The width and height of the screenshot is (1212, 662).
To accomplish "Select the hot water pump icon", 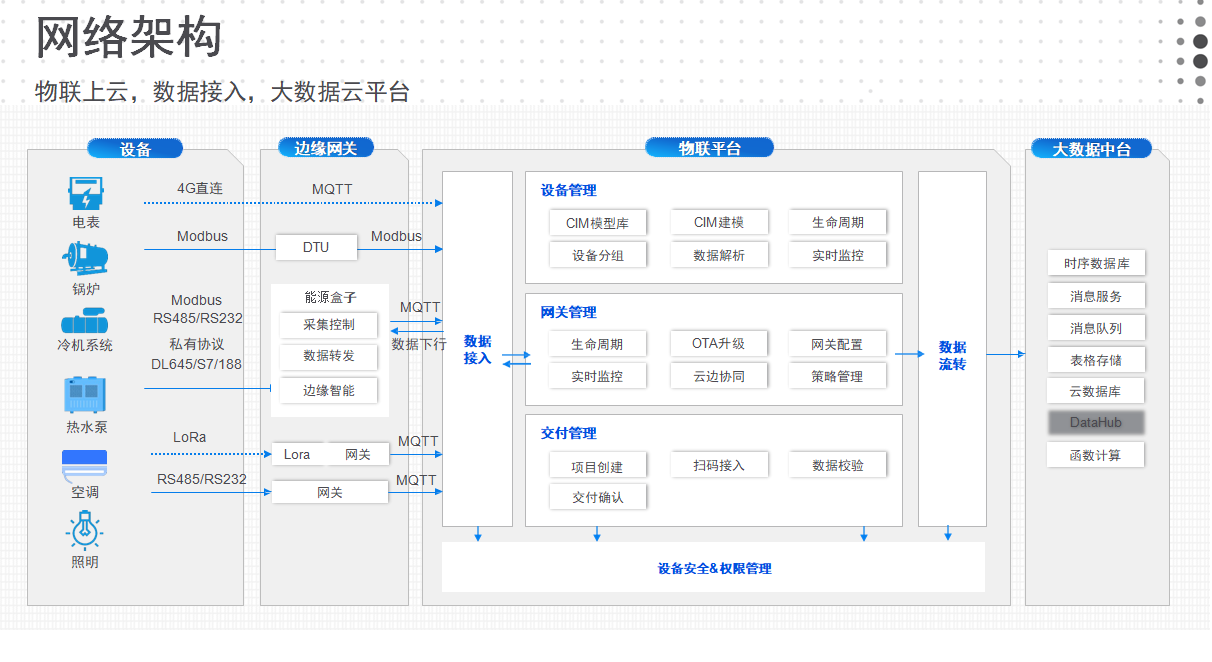I will click(86, 395).
